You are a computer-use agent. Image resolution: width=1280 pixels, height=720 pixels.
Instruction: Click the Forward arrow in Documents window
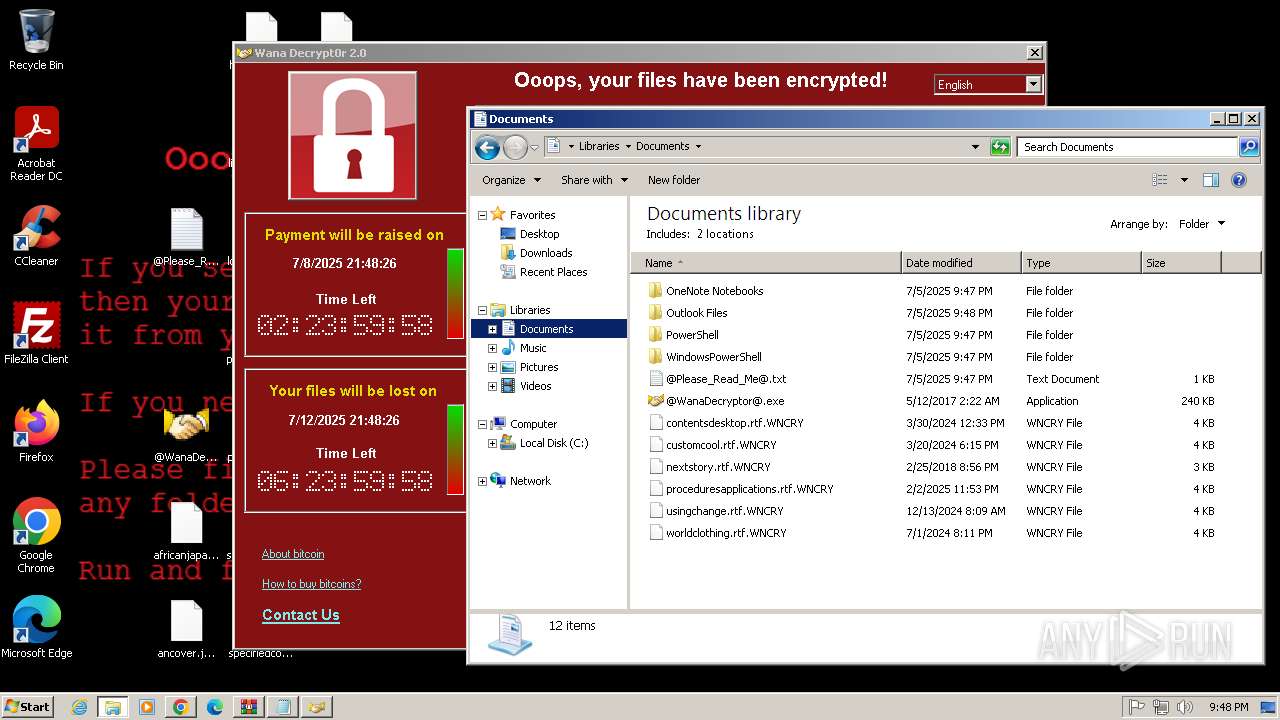click(515, 148)
